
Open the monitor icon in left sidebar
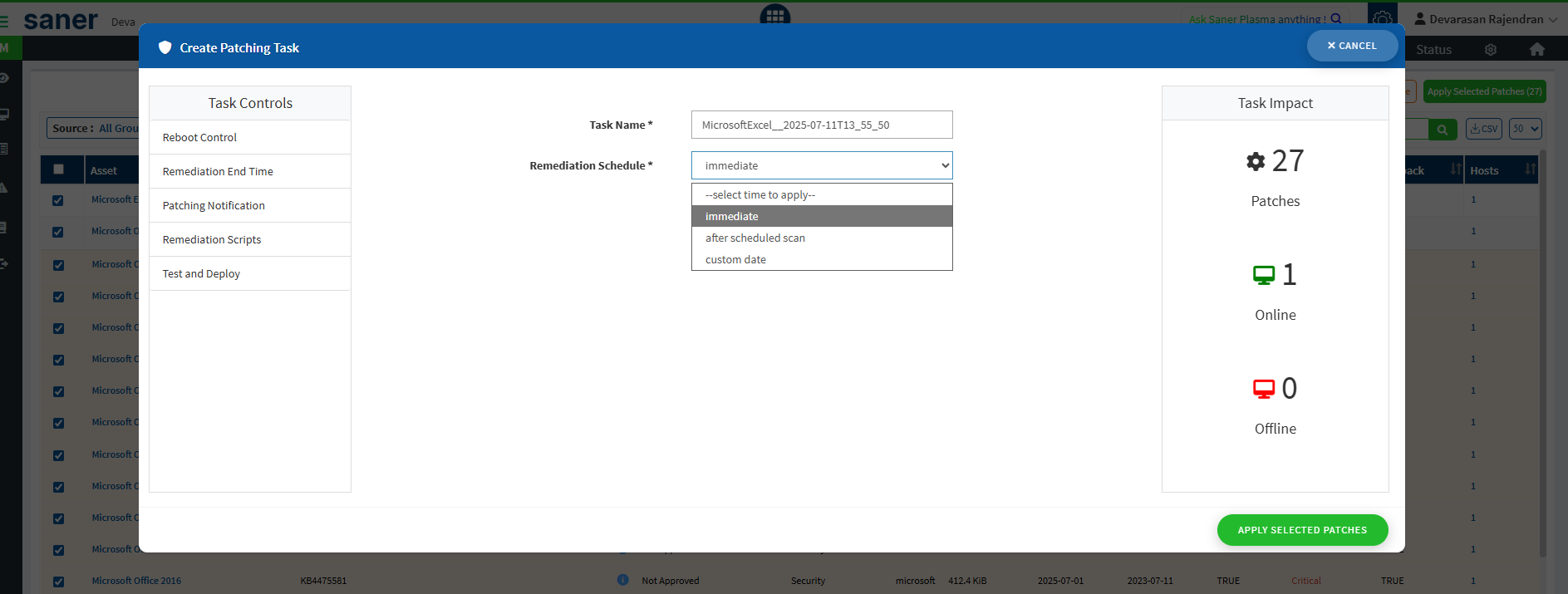click(x=4, y=115)
